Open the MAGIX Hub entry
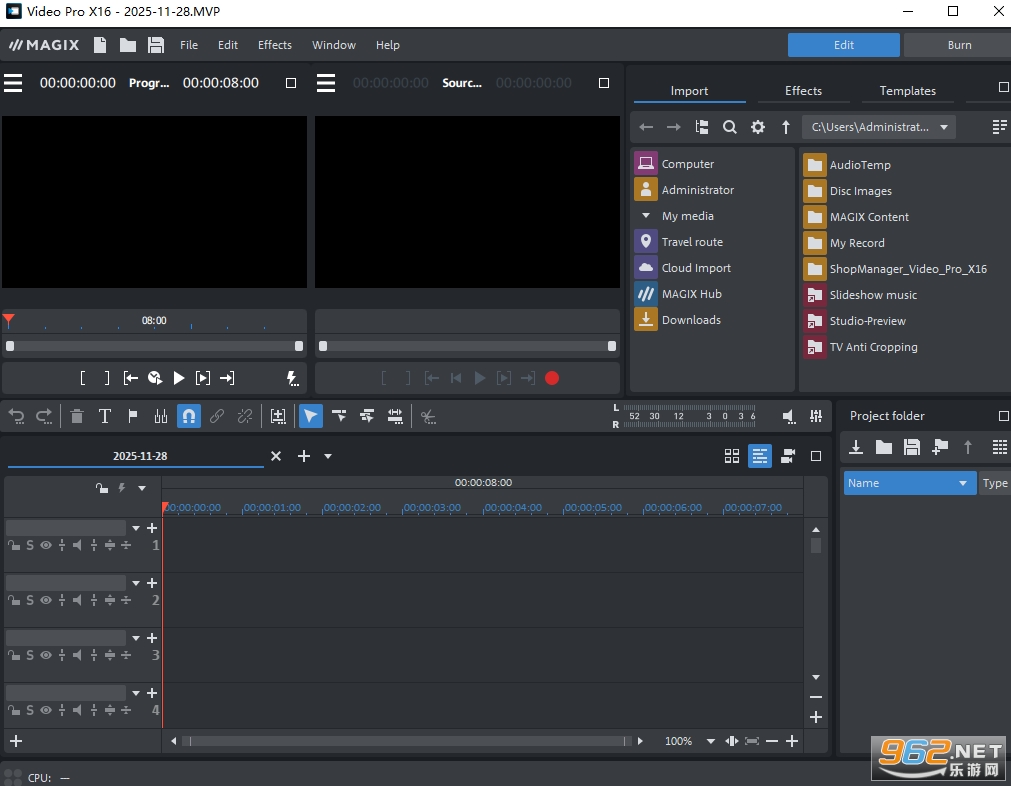 [x=691, y=294]
